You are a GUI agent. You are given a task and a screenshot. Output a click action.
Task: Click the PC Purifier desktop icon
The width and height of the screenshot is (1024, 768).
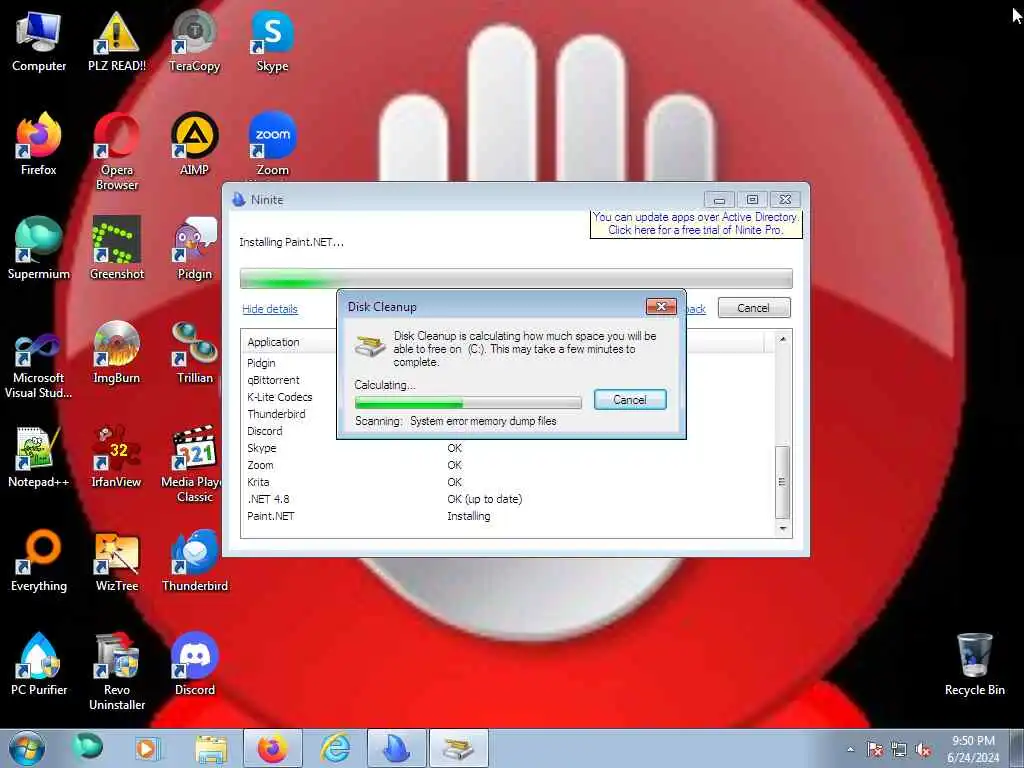[39, 664]
